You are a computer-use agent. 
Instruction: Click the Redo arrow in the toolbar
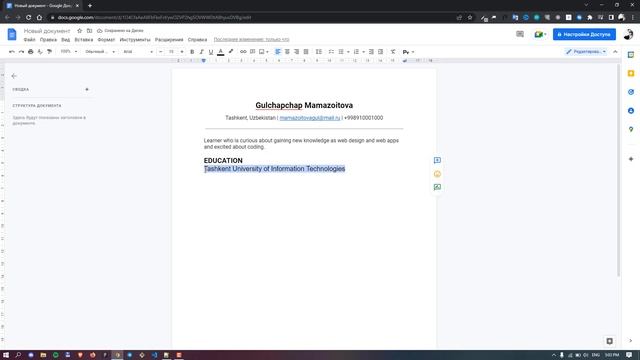(21, 52)
